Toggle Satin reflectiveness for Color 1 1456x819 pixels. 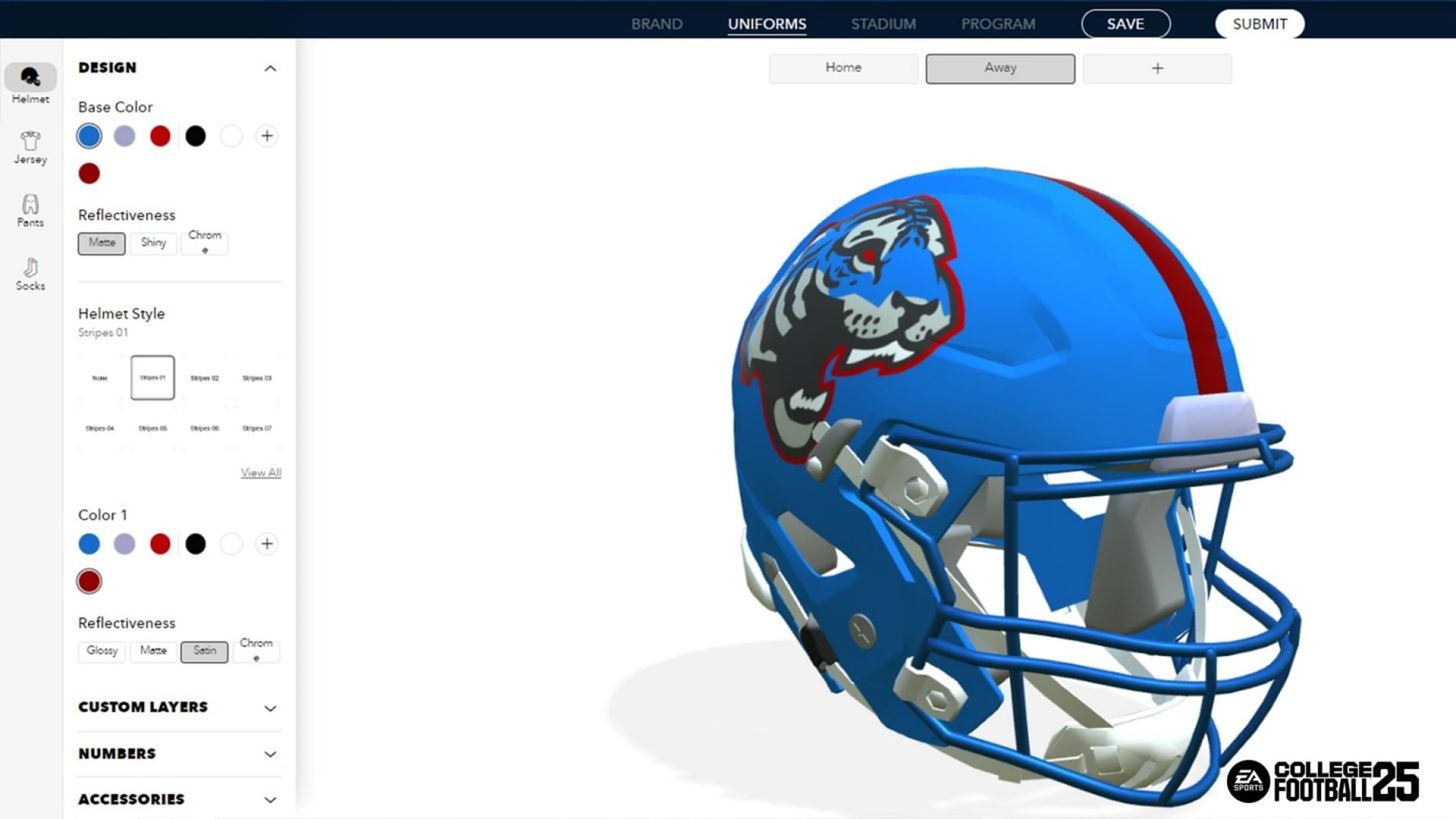tap(203, 650)
